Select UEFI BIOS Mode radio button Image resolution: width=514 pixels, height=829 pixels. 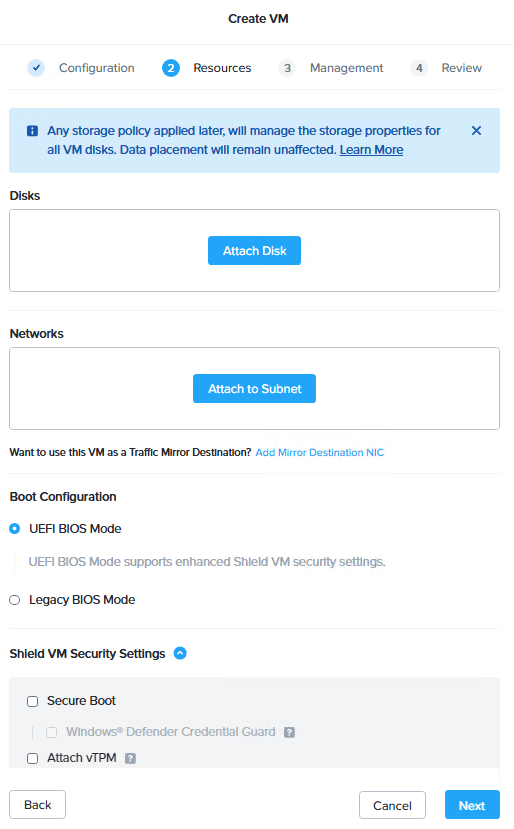coord(15,529)
